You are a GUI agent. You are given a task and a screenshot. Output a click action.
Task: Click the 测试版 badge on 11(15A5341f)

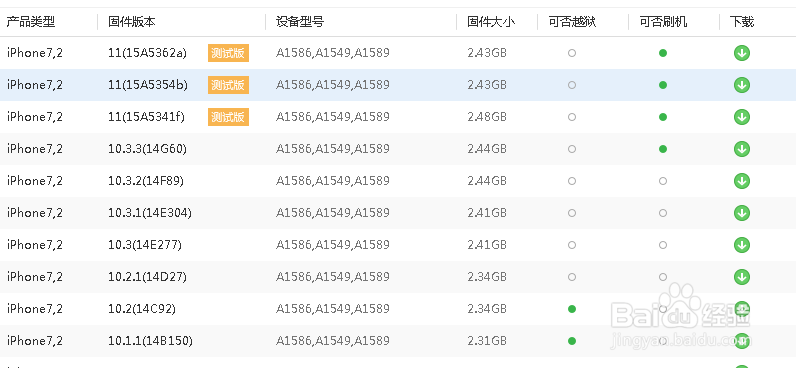[228, 117]
